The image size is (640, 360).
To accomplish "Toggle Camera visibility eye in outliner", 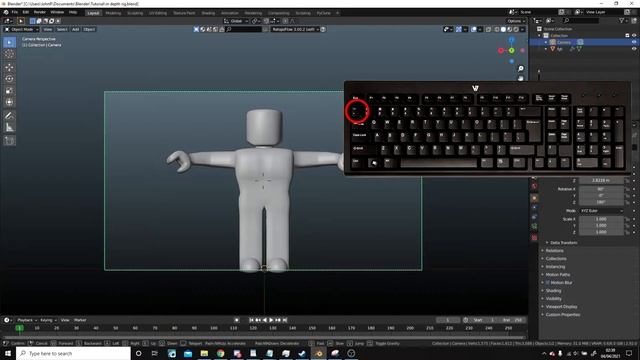I will pyautogui.click(x=634, y=42).
